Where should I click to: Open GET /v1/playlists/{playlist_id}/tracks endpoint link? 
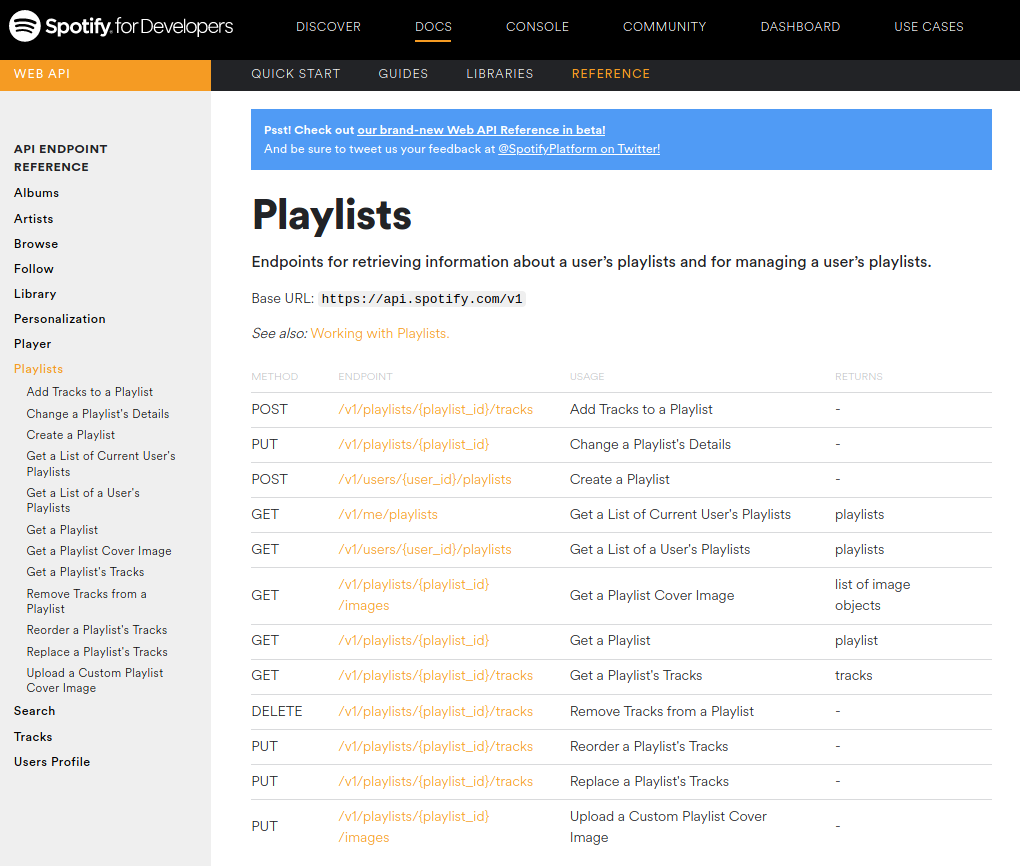pyautogui.click(x=435, y=676)
